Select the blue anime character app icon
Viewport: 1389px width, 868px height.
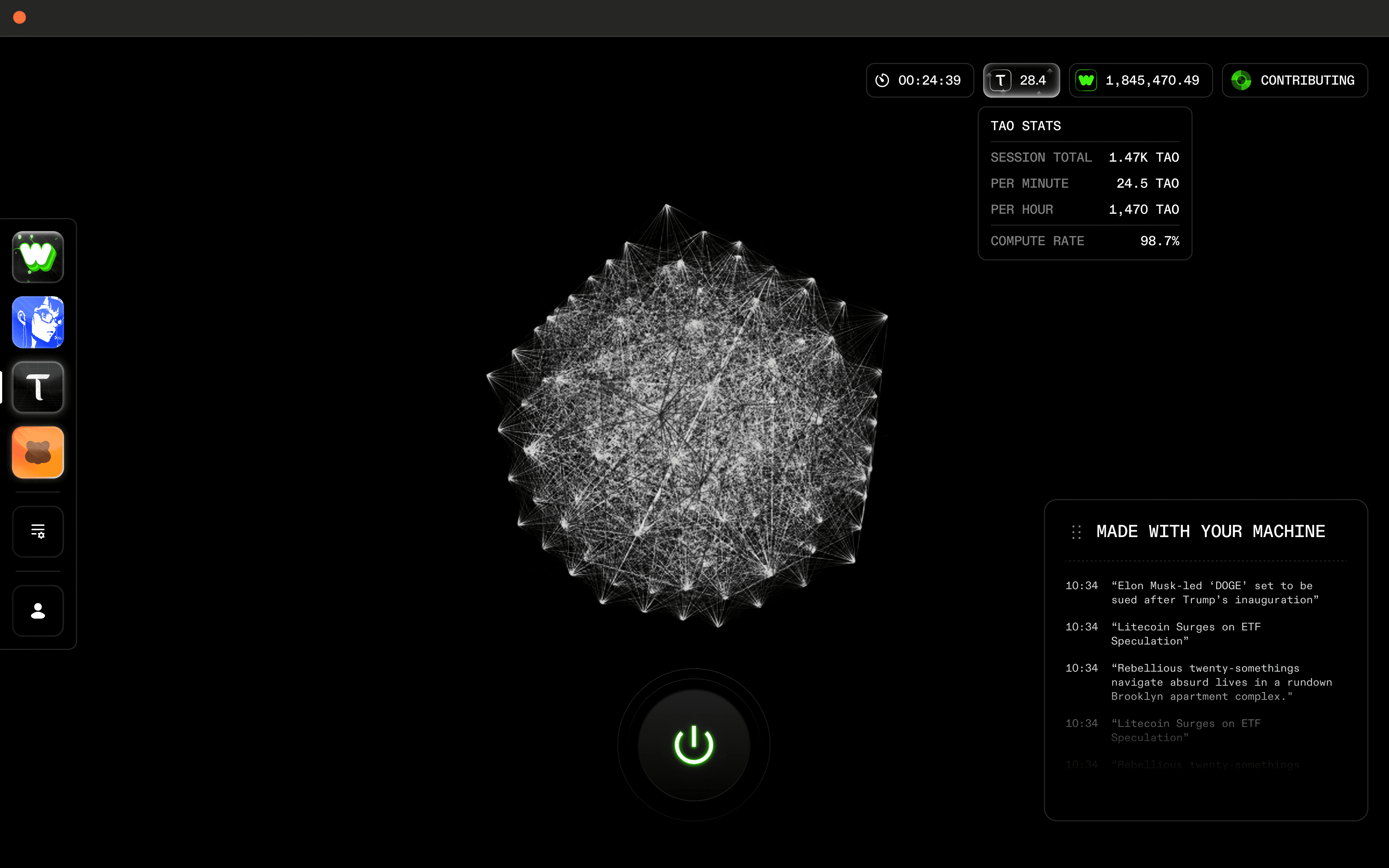point(38,322)
